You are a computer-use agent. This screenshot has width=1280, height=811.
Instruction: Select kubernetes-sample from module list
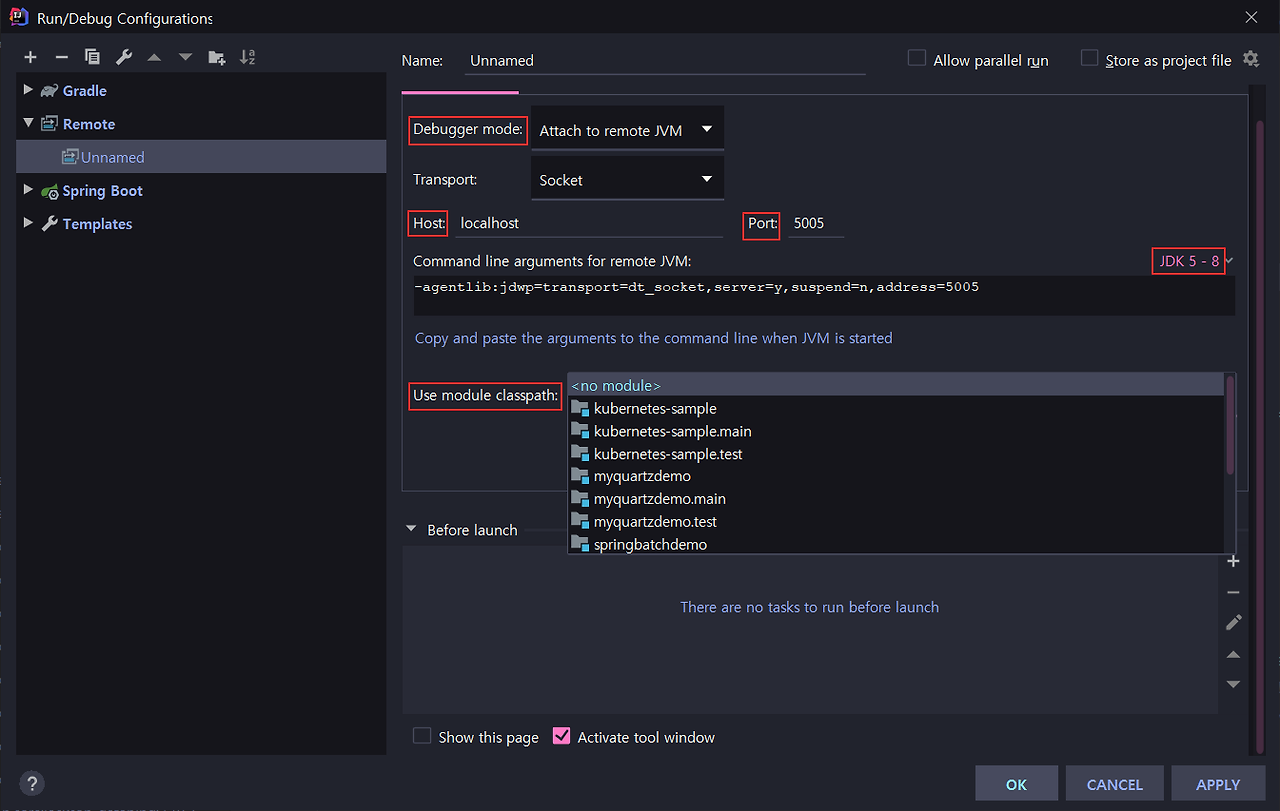tap(655, 408)
